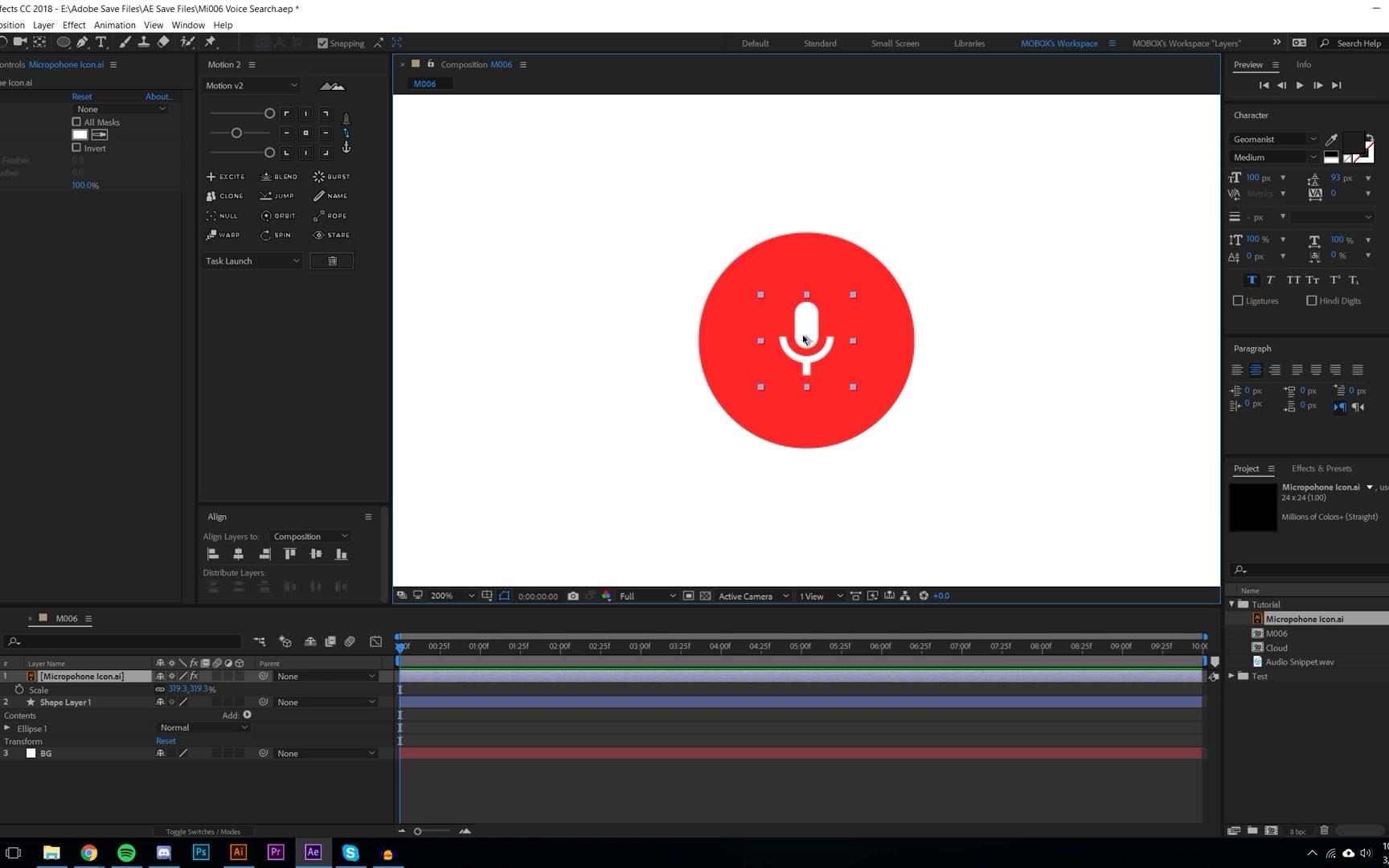The height and width of the screenshot is (868, 1389).
Task: Click the timeline layer search field
Action: [x=123, y=641]
